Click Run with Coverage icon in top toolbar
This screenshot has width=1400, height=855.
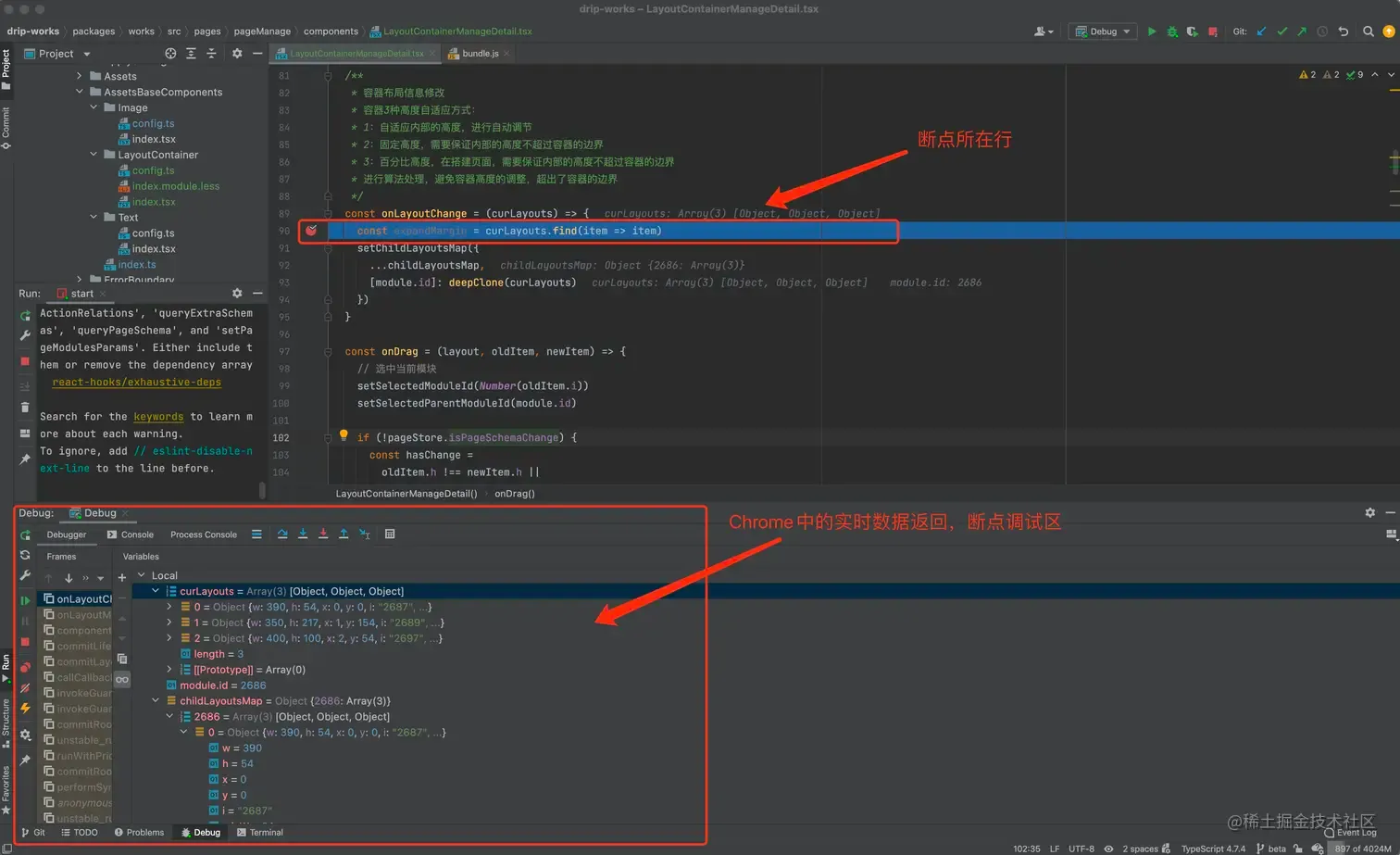1192,31
